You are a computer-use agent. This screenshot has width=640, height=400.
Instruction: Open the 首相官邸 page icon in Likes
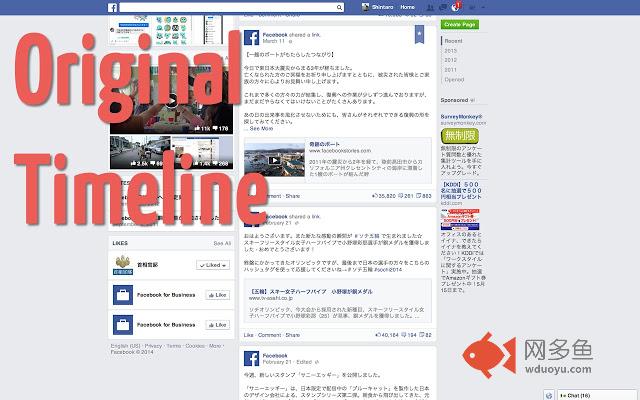click(x=123, y=265)
